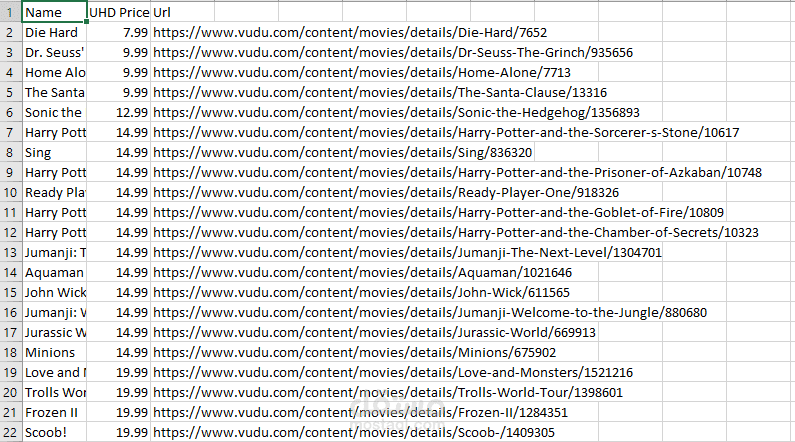Select the The-Santa-Clause/13316 URL cell
Image resolution: width=795 pixels, height=442 pixels.
(x=380, y=92)
